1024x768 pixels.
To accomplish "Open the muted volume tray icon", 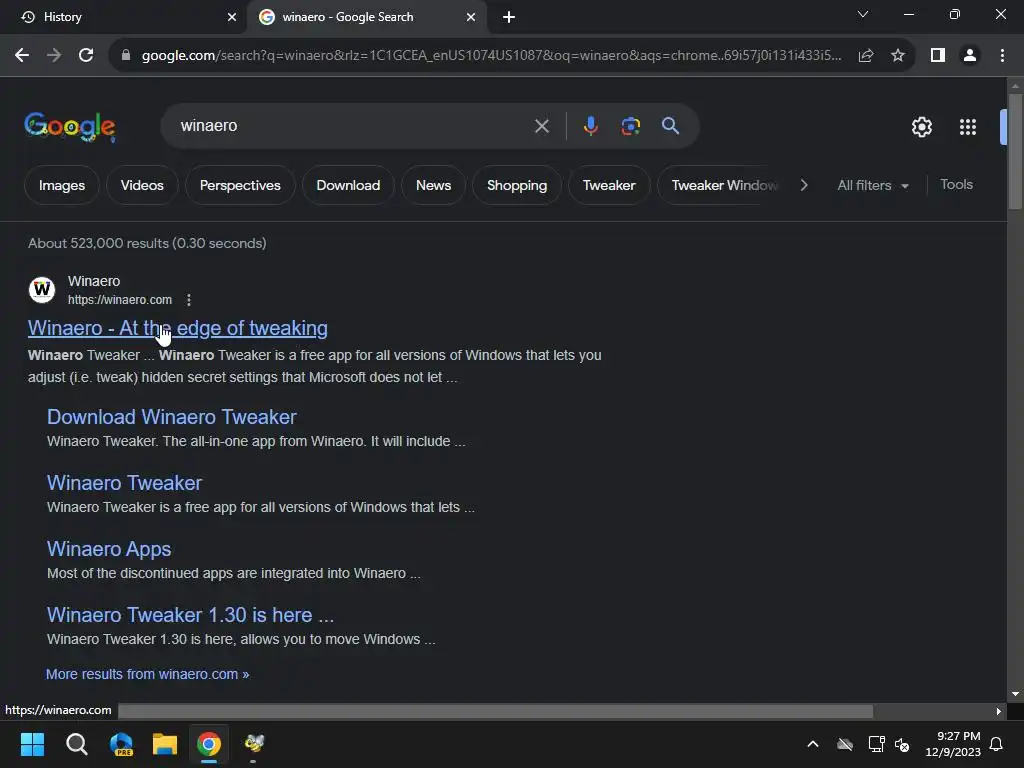I will click(x=902, y=744).
